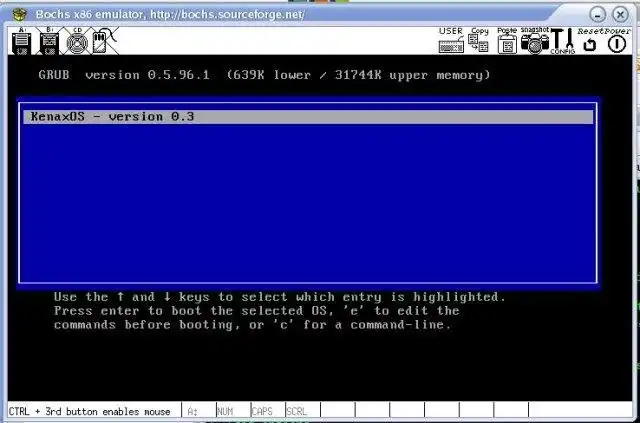Screen dimensions: 640x423
Task: Click the Bochs title bar app icon
Action: 19,15
